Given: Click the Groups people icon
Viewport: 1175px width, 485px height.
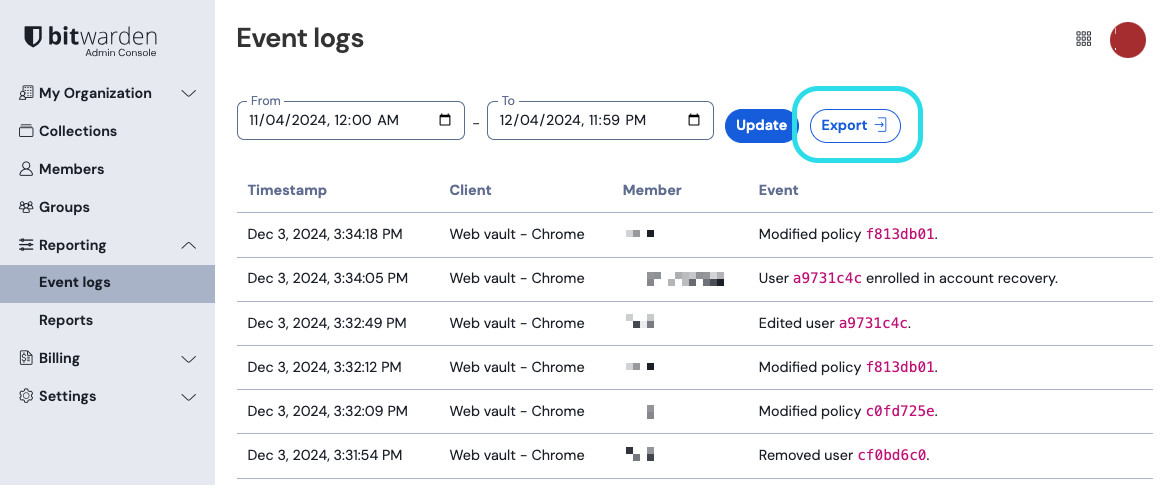Looking at the screenshot, I should 26,207.
